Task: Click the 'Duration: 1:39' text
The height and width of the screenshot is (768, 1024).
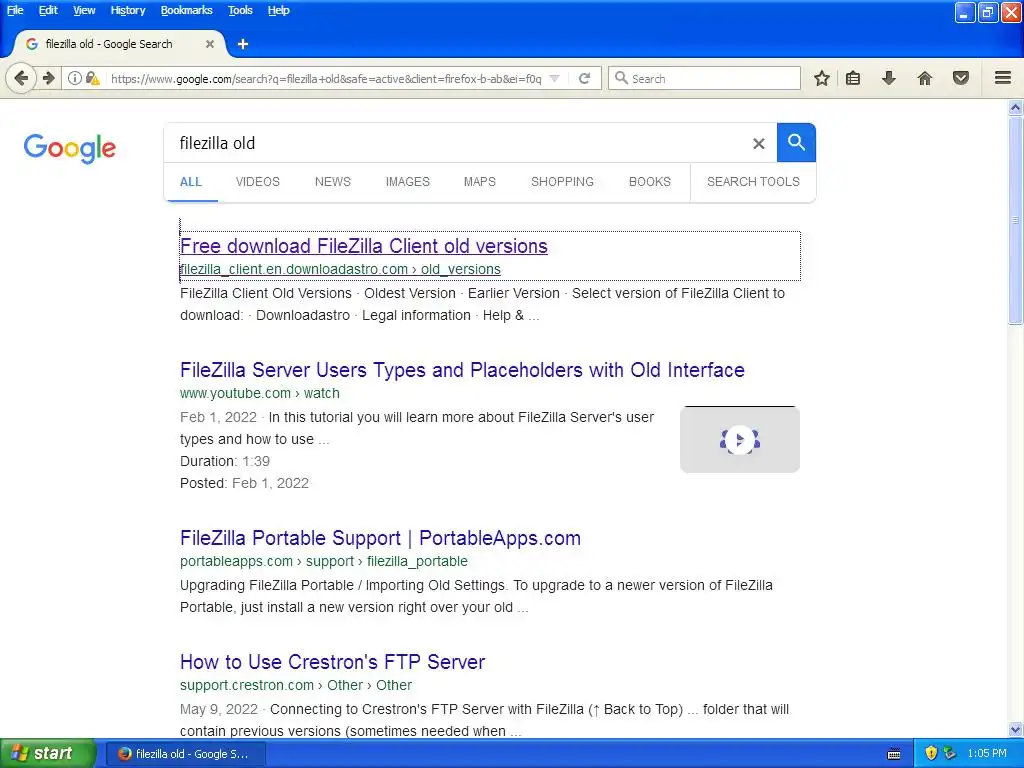Action: [225, 461]
